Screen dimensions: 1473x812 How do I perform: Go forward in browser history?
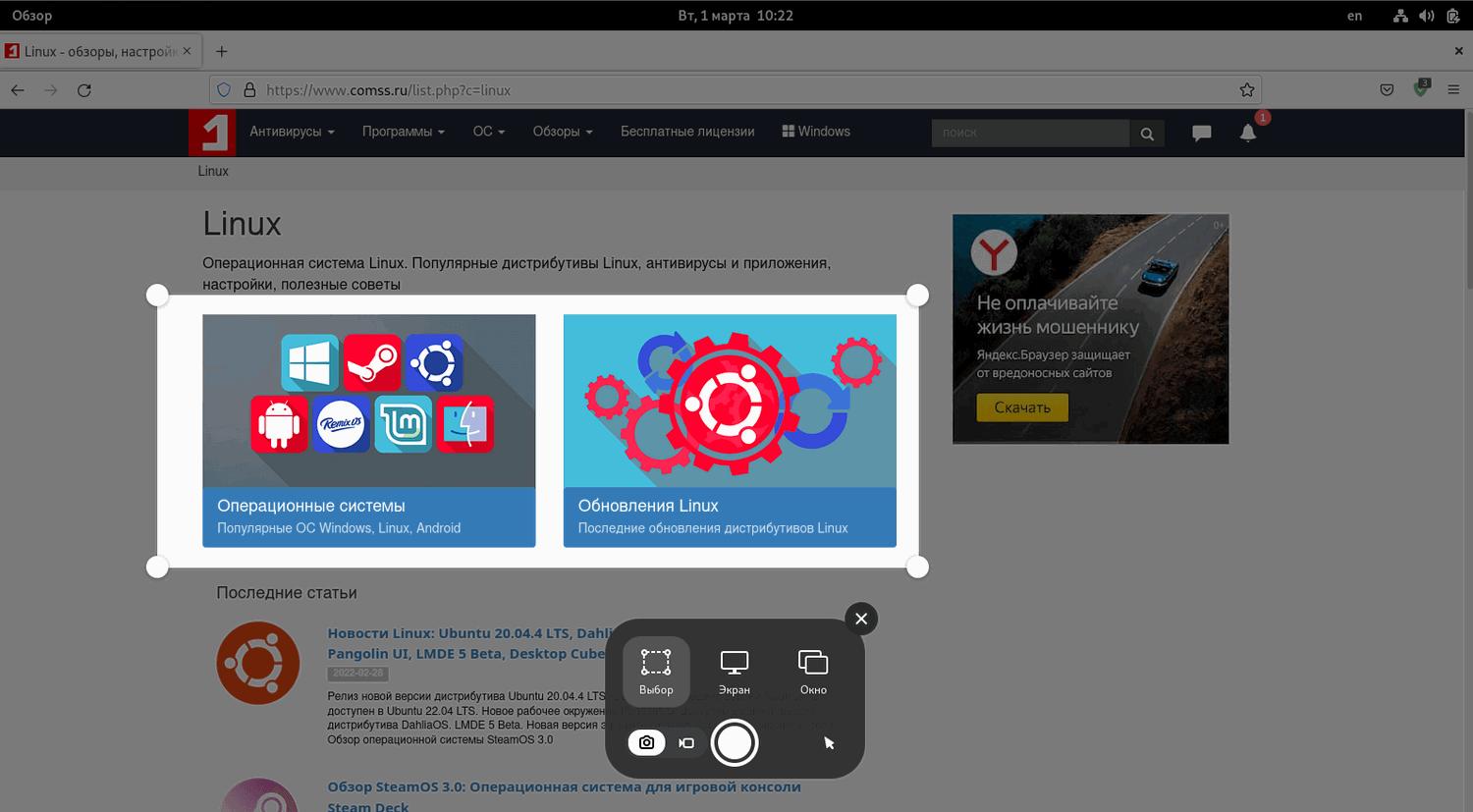point(51,90)
